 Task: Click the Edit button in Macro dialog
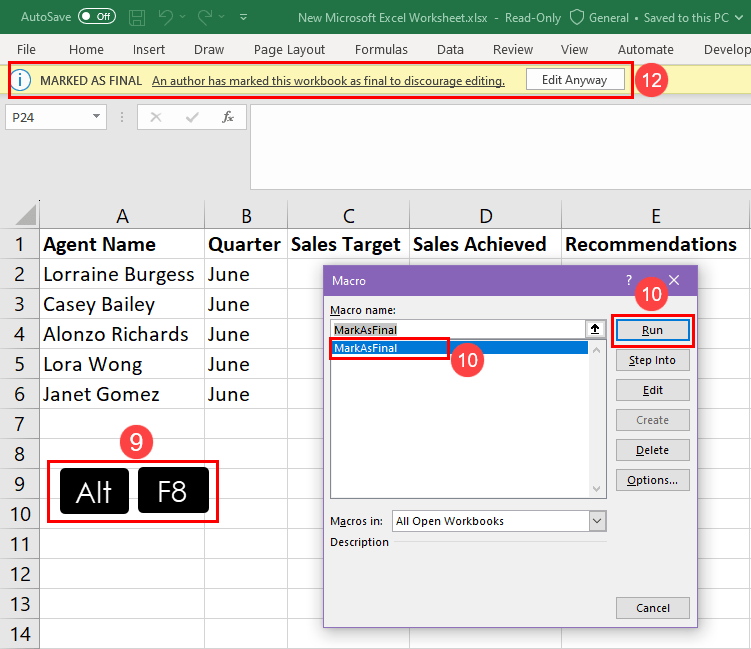652,390
